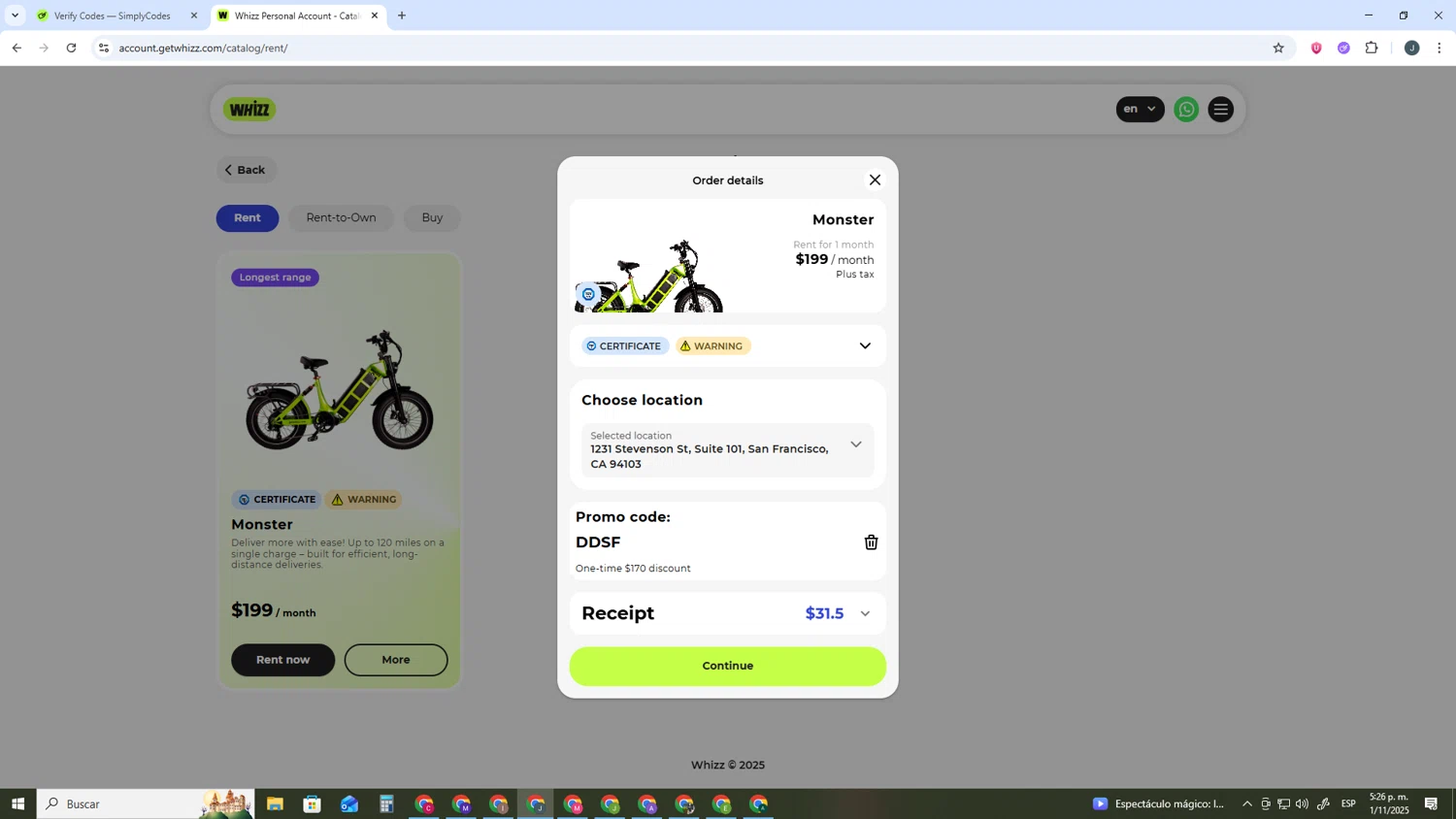
Task: Navigate back in browser
Action: pos(17,48)
